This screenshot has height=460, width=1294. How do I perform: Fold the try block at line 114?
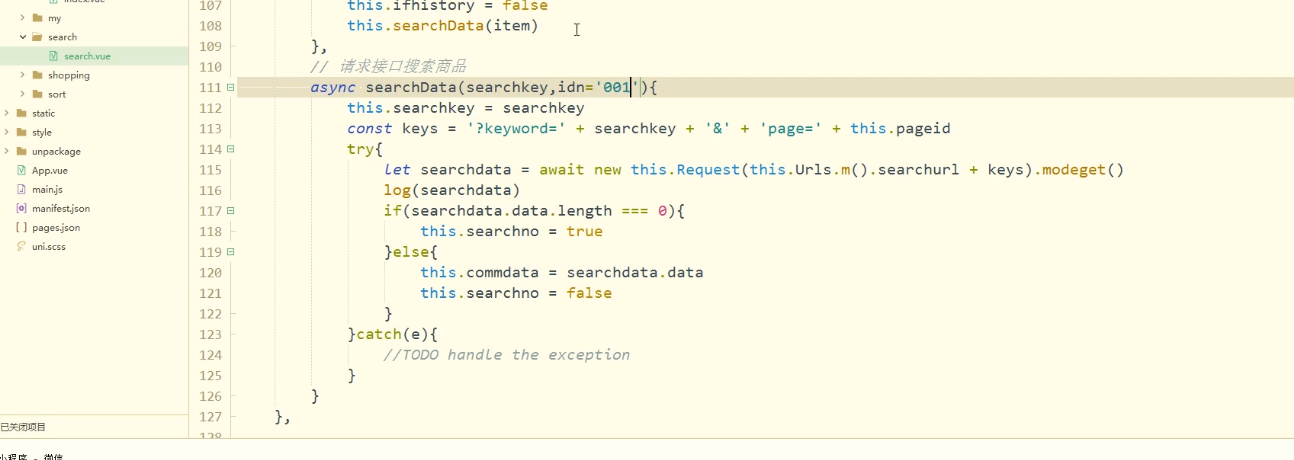pos(231,149)
